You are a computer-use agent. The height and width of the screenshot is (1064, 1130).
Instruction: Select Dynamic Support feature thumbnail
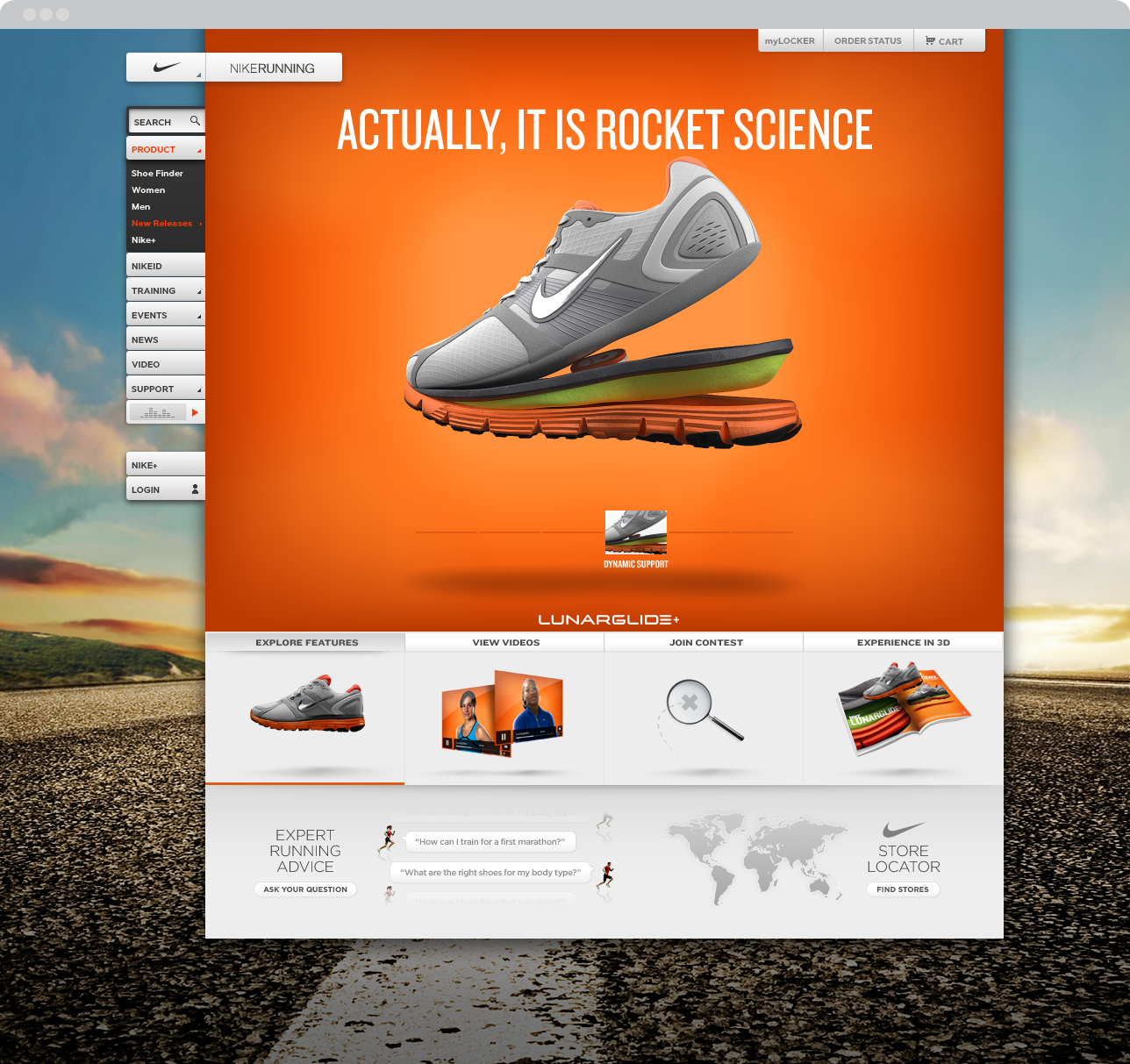coord(636,532)
